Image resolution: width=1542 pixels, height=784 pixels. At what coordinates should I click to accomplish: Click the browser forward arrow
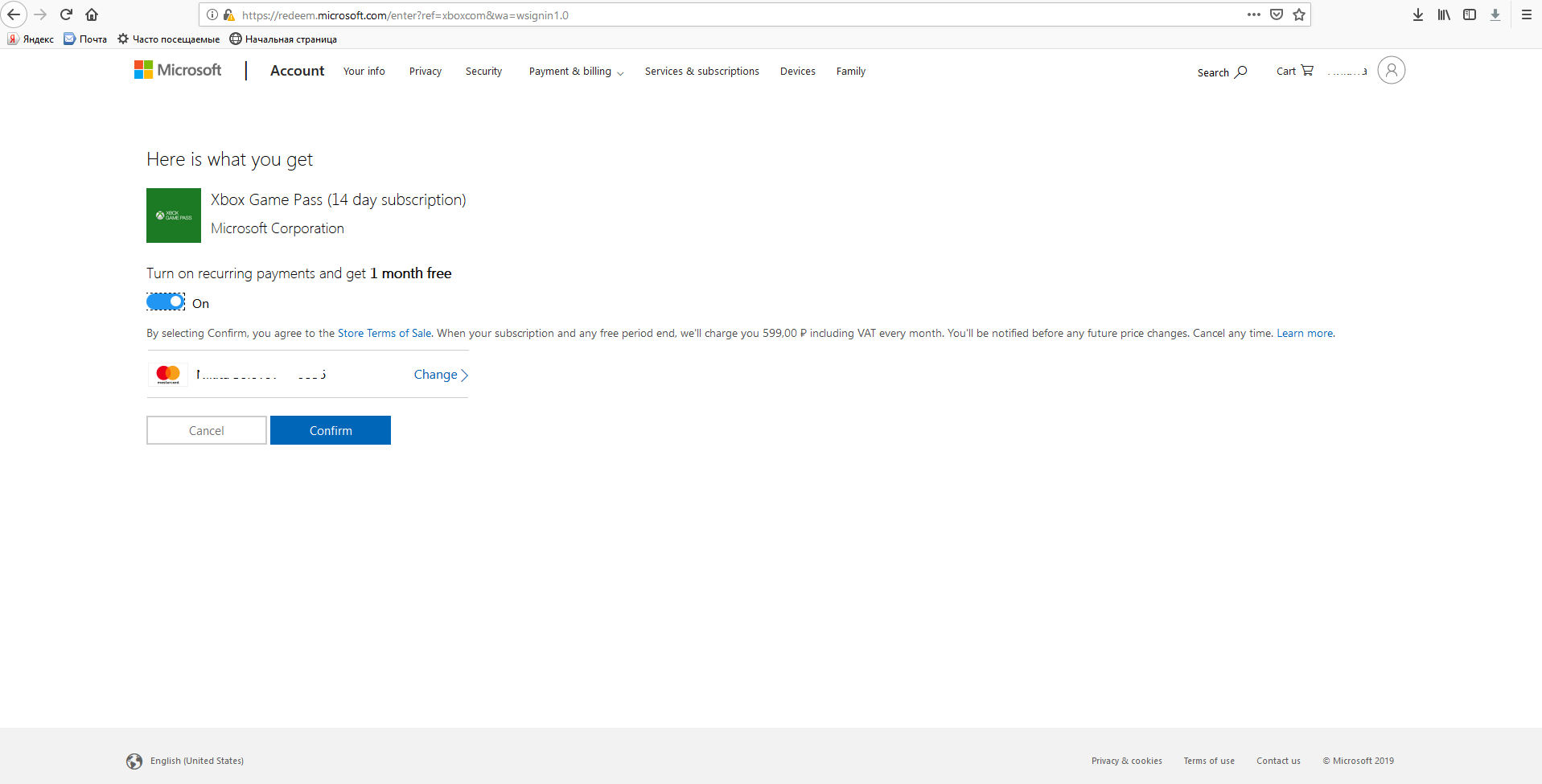40,14
